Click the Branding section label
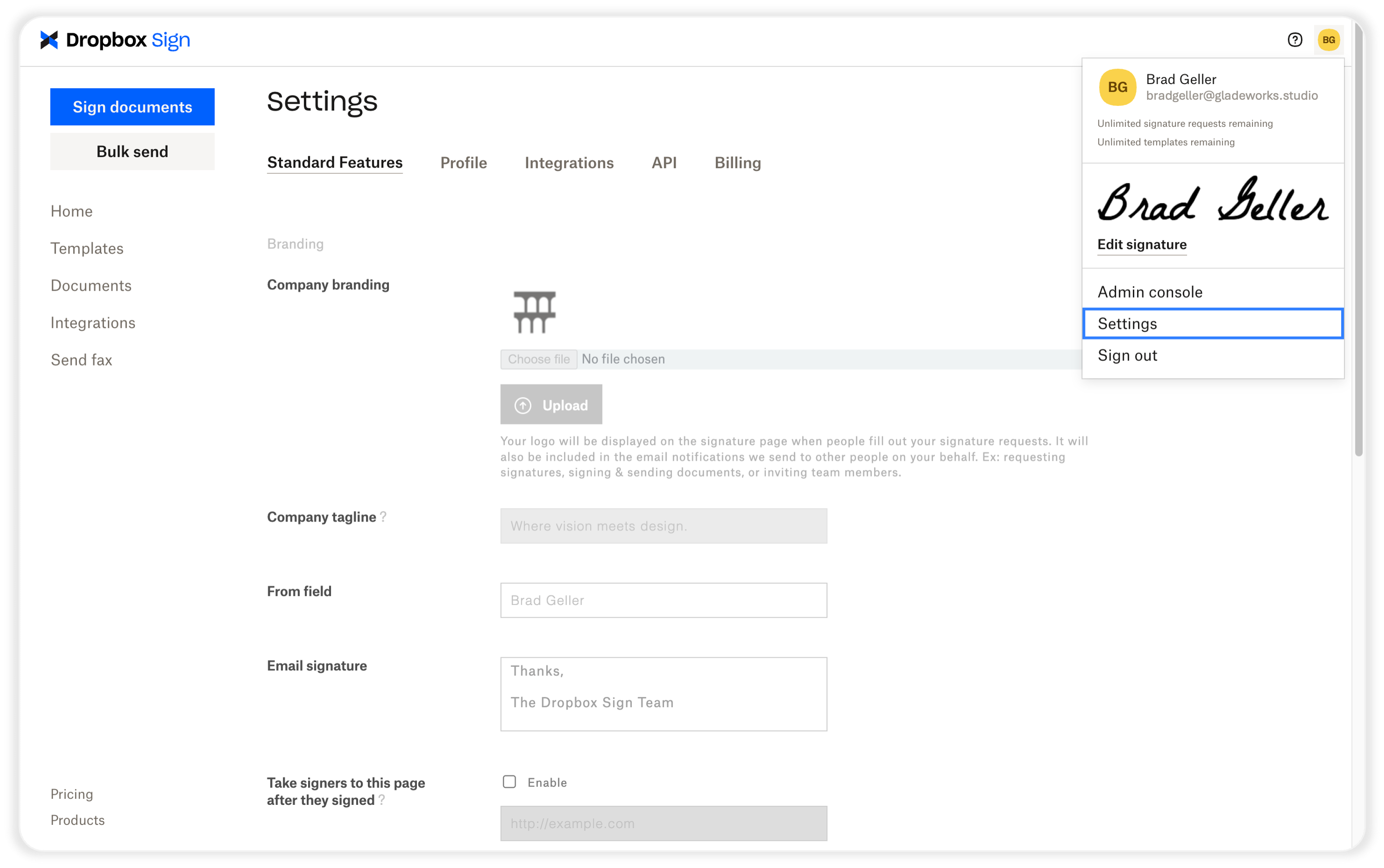The height and width of the screenshot is (868, 1384). click(x=295, y=244)
